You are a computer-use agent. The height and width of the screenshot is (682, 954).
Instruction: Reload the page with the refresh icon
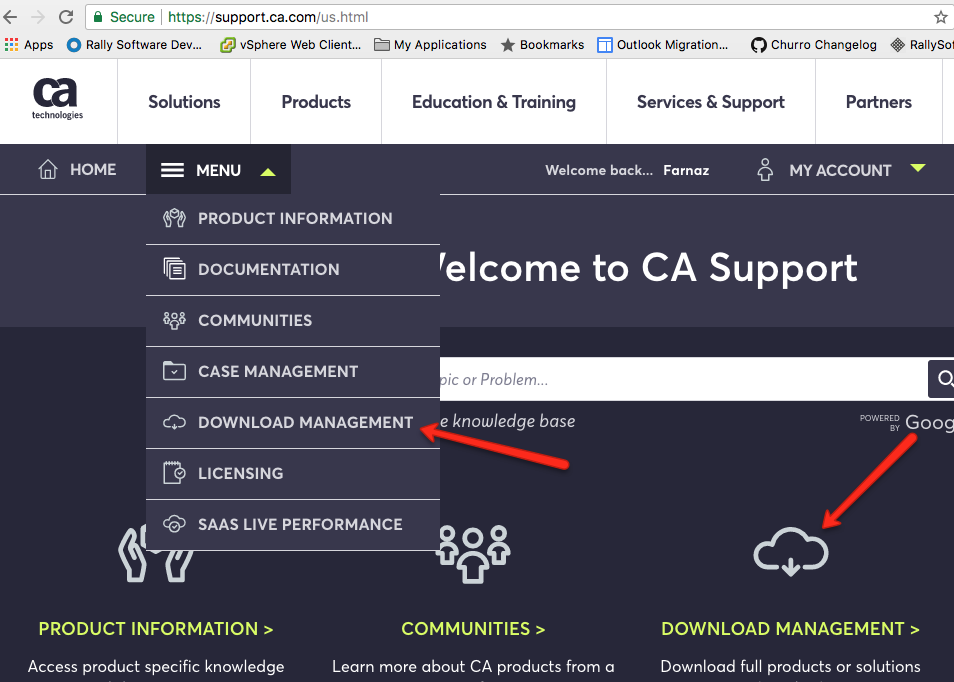66,17
